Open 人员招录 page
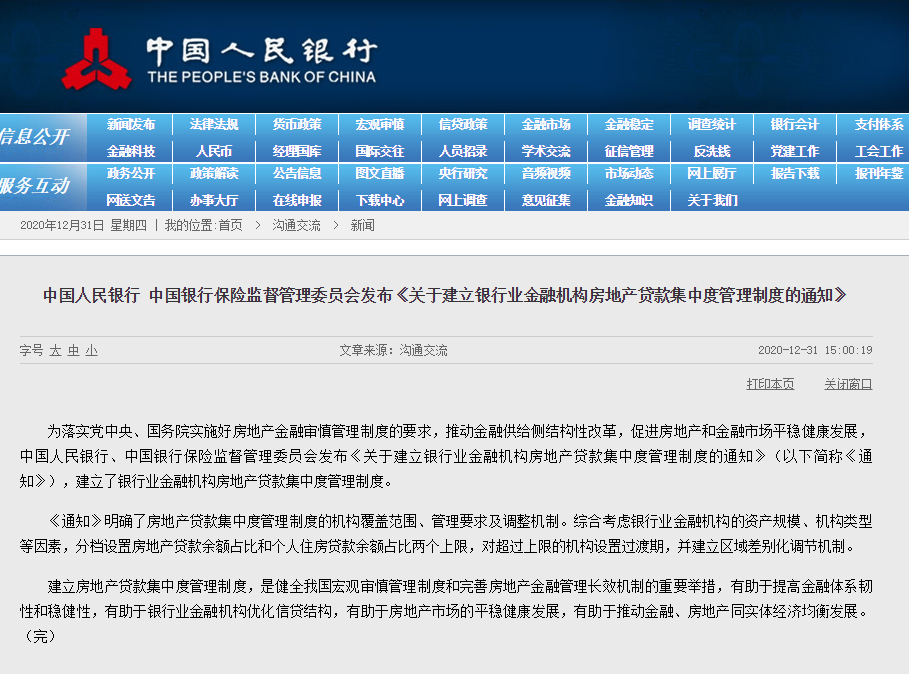The image size is (909, 674). [x=463, y=151]
